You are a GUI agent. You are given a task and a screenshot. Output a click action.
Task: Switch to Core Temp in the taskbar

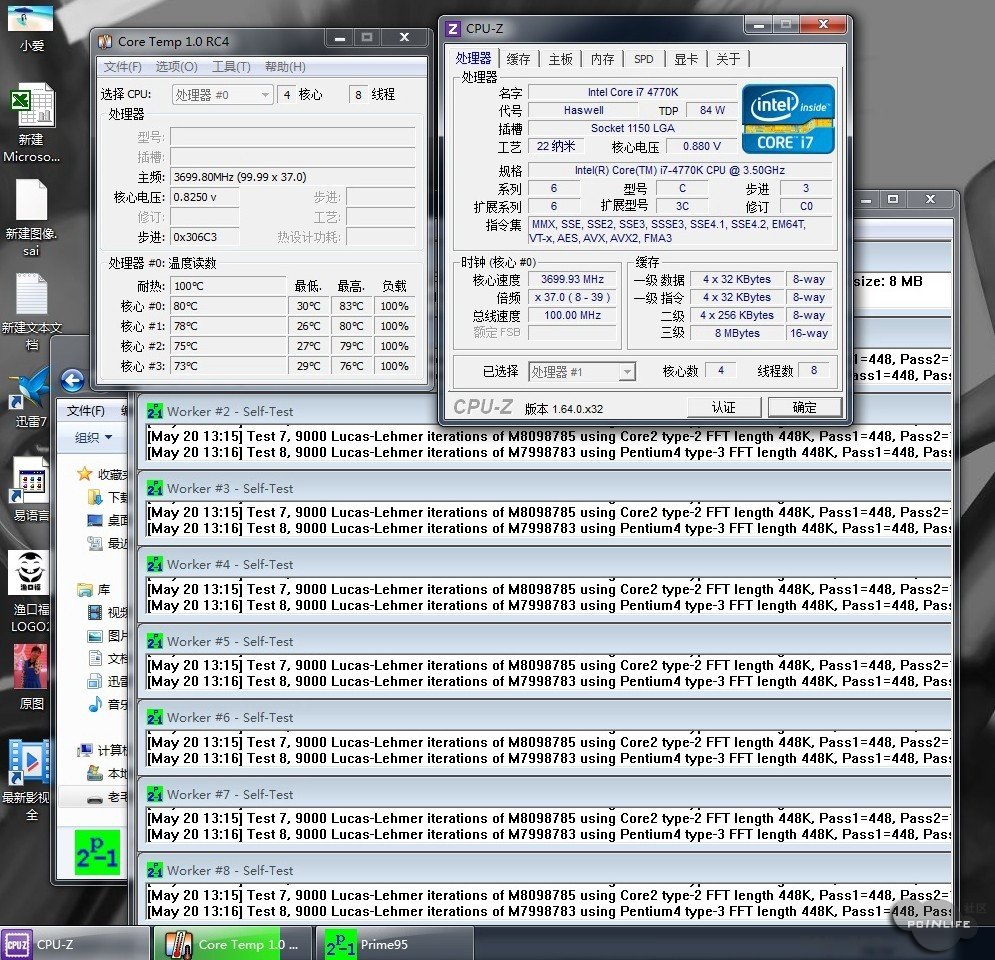(234, 944)
